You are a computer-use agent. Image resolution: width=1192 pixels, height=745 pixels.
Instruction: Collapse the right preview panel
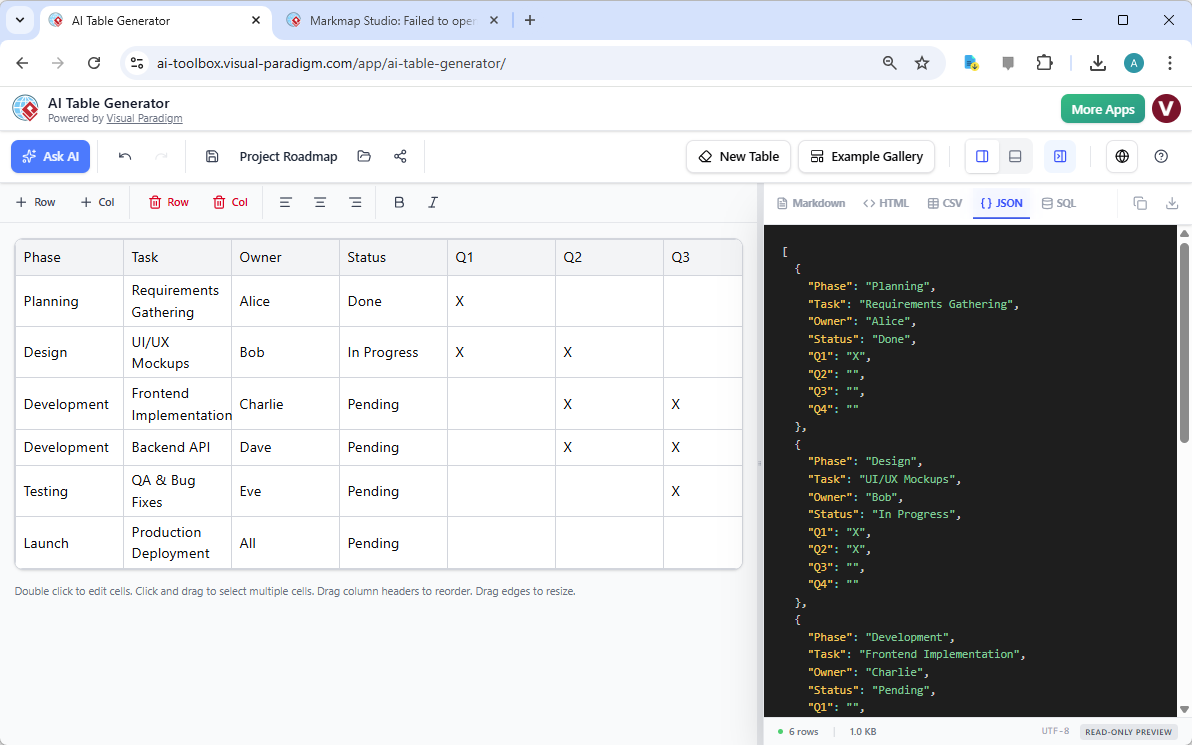point(1059,156)
